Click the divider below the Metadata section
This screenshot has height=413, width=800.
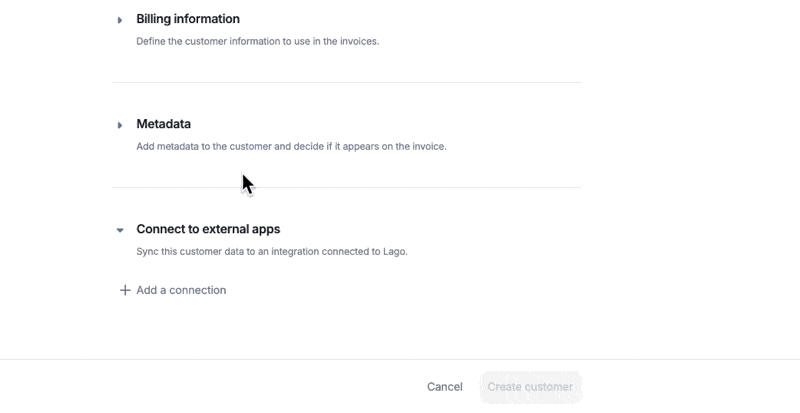pos(346,187)
